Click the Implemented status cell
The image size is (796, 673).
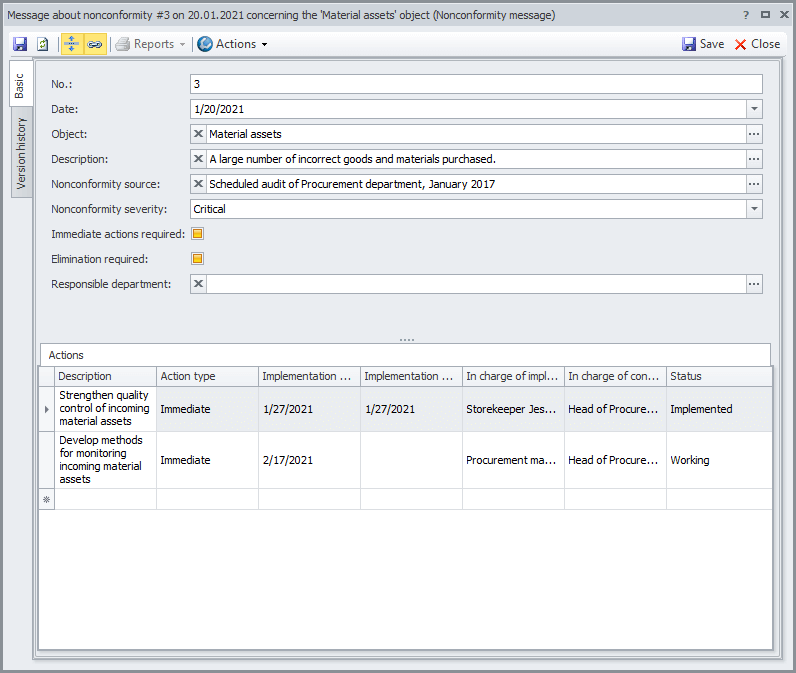pyautogui.click(x=719, y=409)
